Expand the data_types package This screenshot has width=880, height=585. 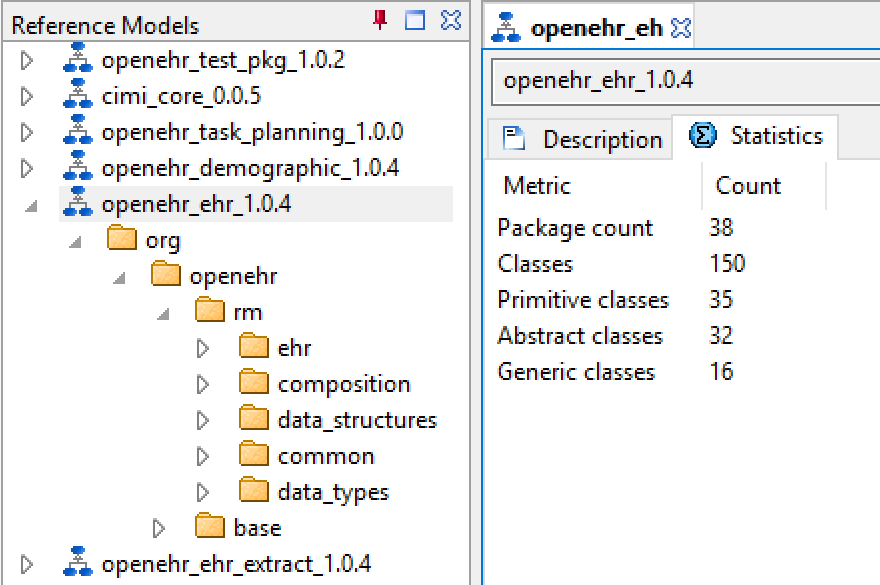pyautogui.click(x=203, y=492)
